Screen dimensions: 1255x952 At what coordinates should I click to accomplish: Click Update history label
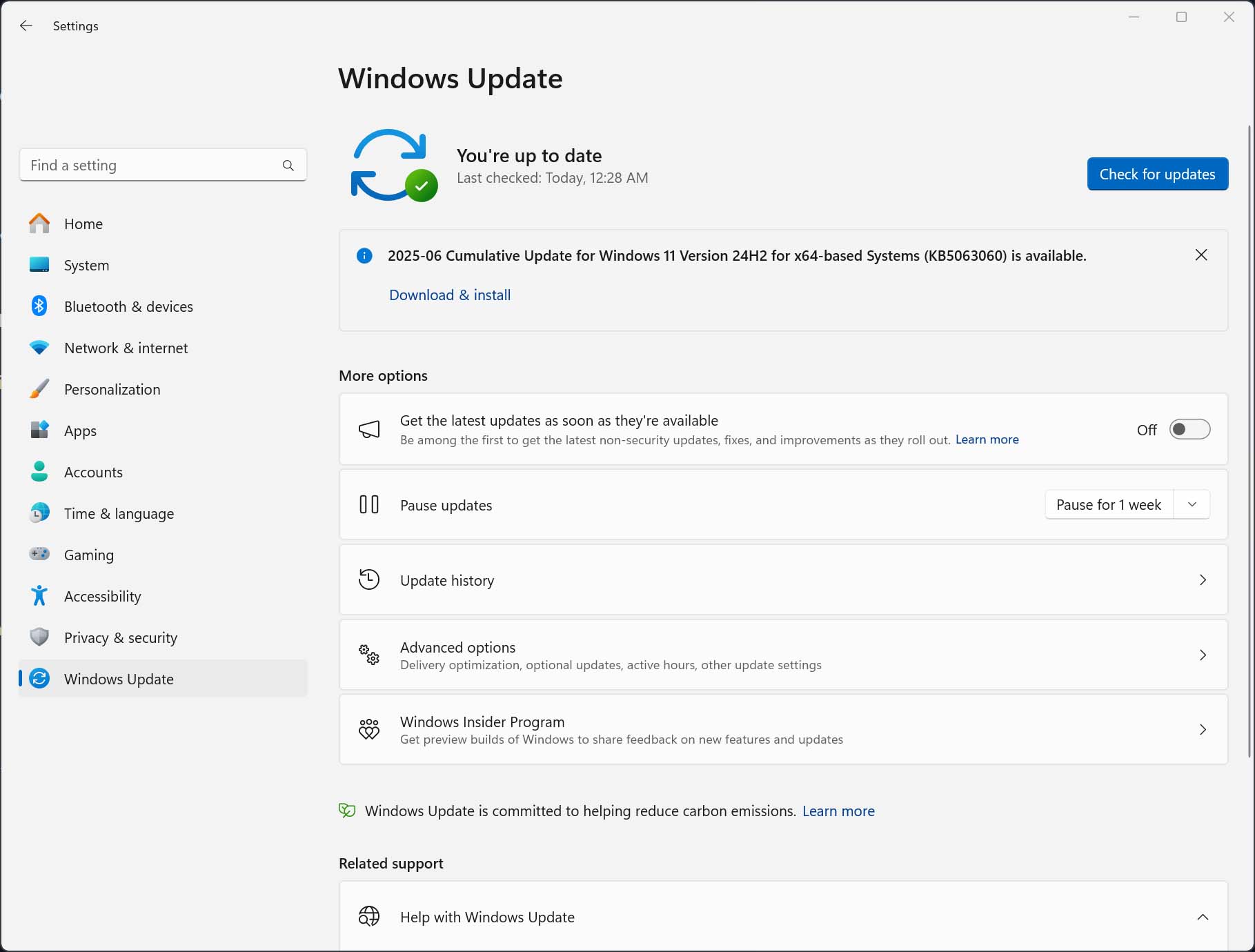(x=447, y=580)
